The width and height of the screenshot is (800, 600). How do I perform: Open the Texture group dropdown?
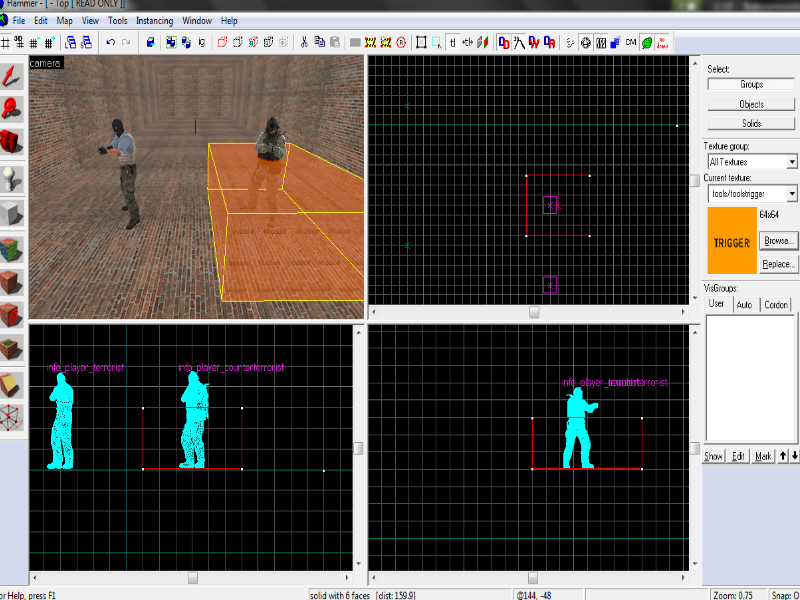click(x=792, y=162)
